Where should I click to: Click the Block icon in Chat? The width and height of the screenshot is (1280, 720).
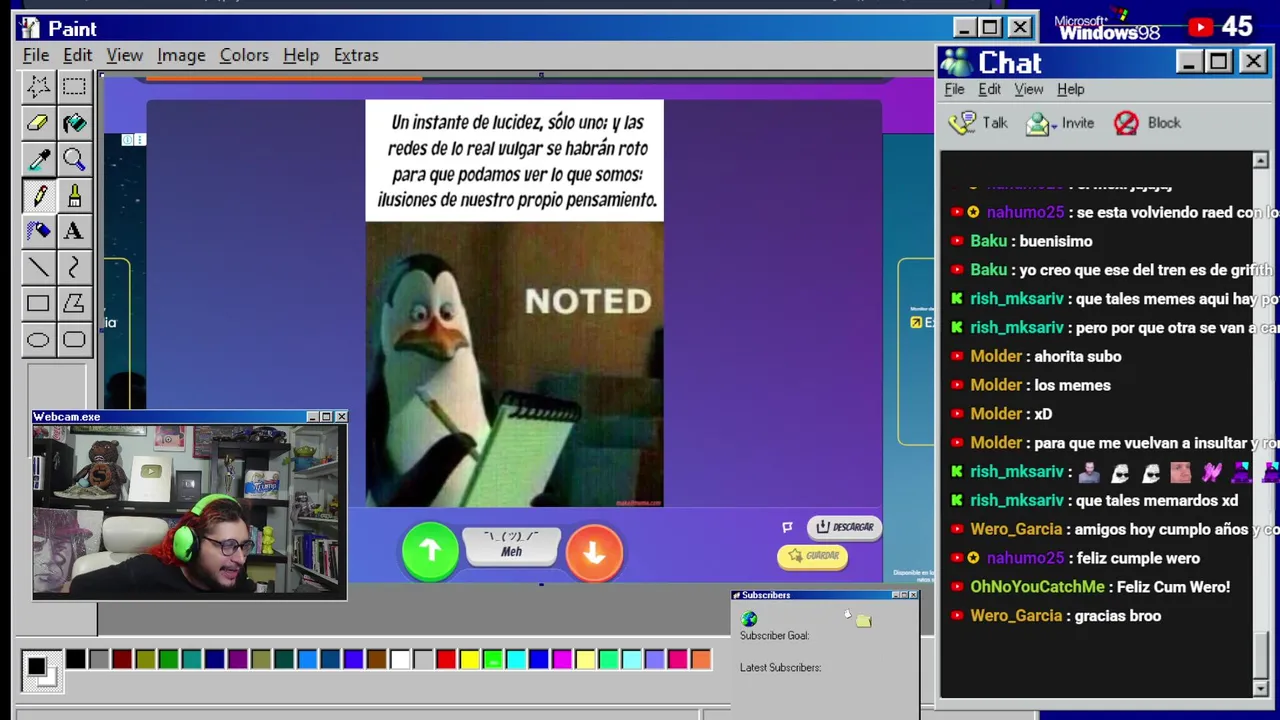1126,123
